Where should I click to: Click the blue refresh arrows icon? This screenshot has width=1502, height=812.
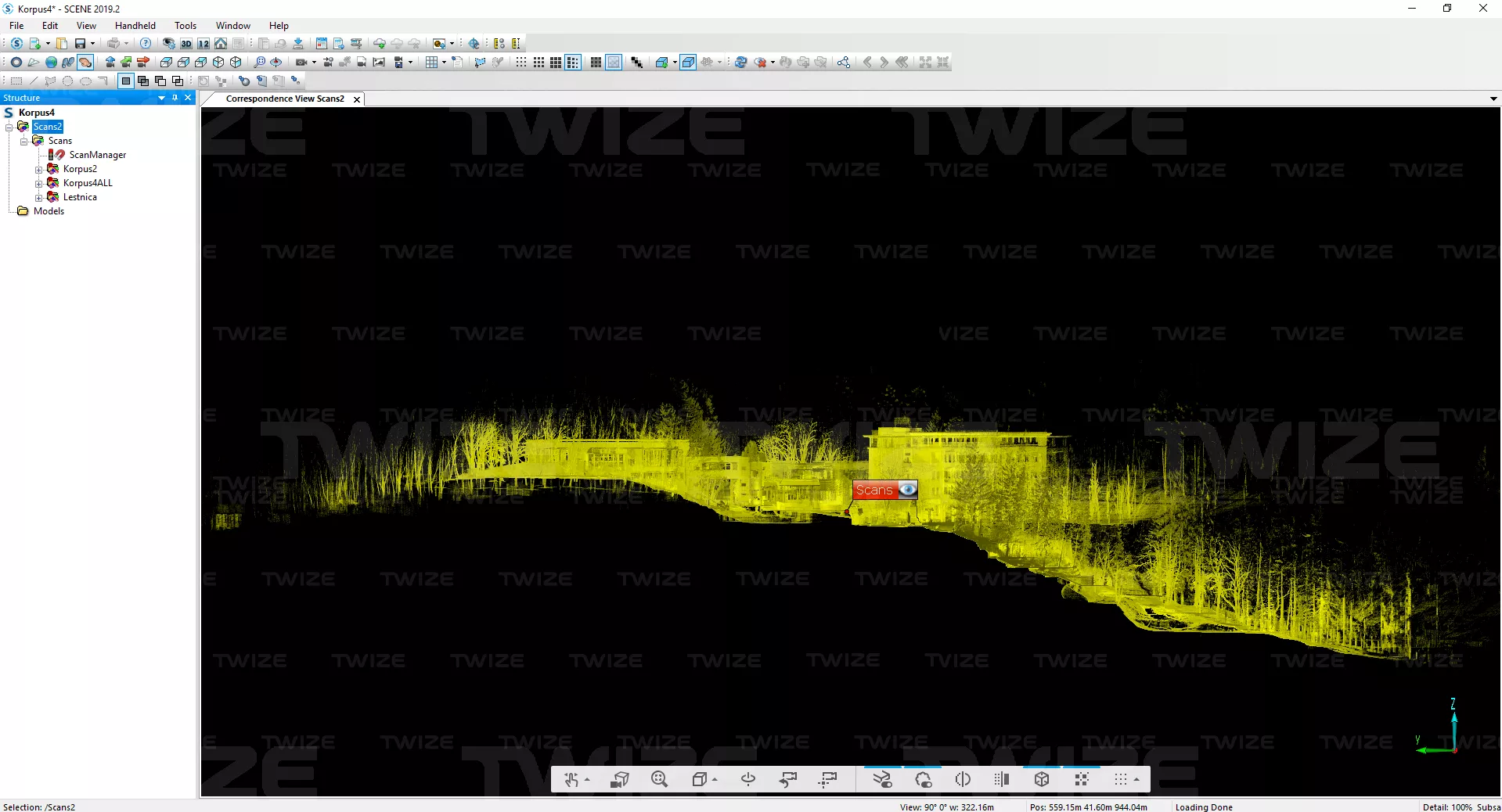740,63
